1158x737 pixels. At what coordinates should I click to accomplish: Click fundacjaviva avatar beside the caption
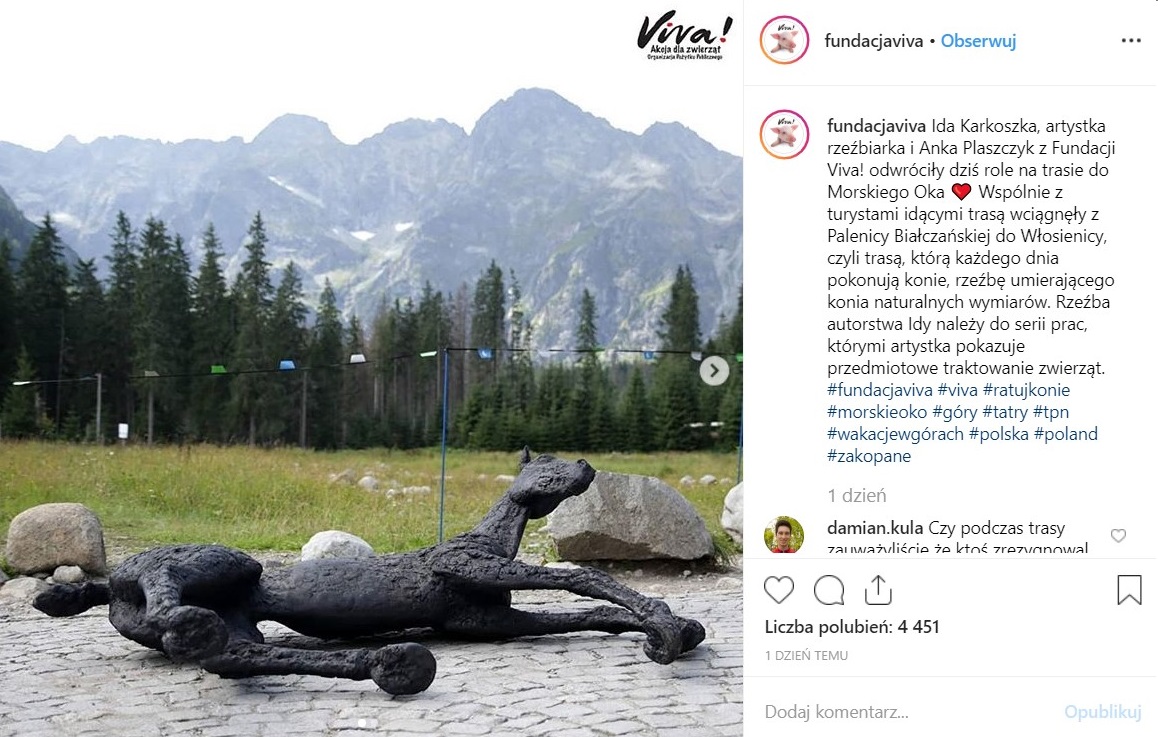point(784,134)
